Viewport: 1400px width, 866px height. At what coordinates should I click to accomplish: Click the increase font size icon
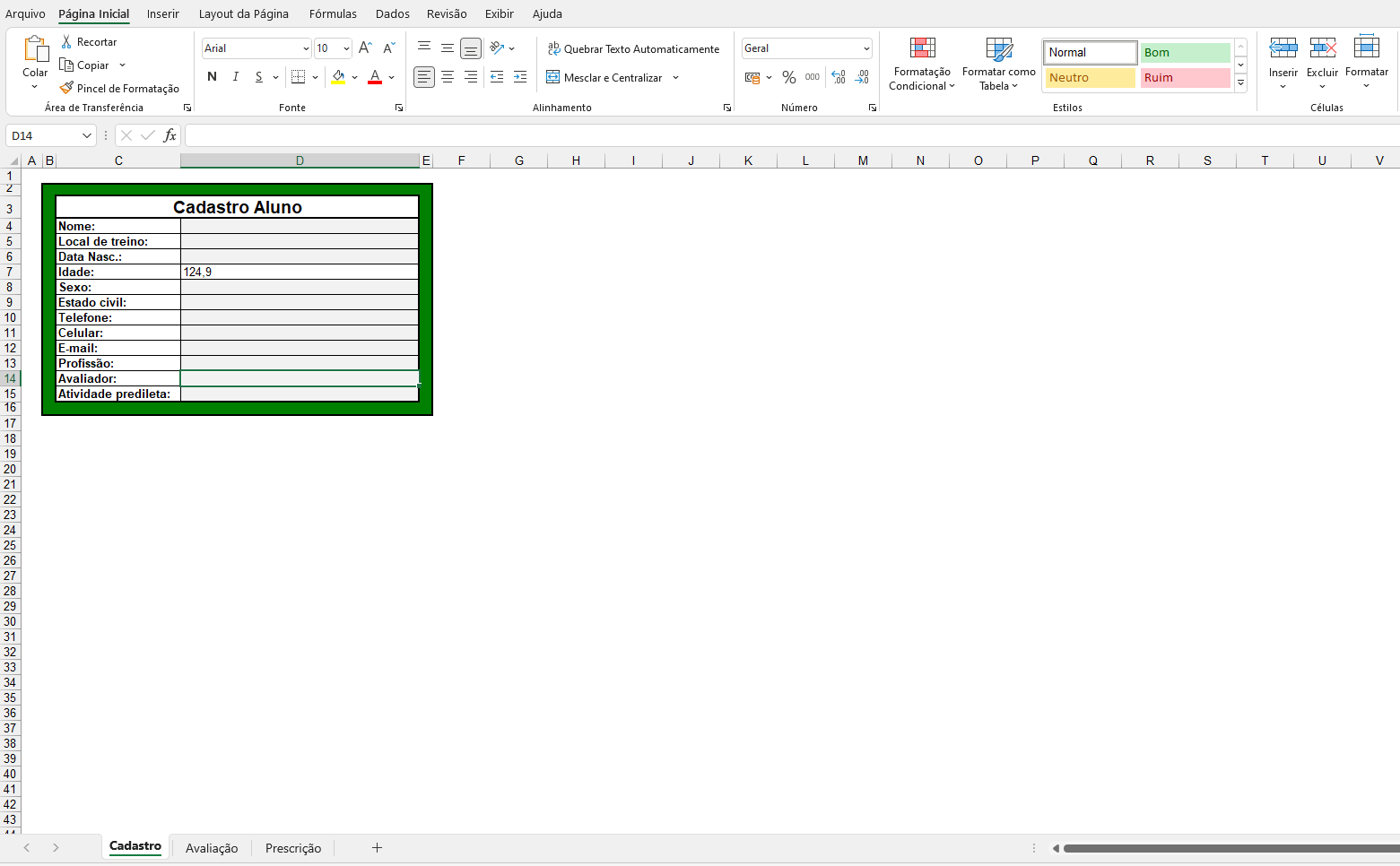coord(365,48)
